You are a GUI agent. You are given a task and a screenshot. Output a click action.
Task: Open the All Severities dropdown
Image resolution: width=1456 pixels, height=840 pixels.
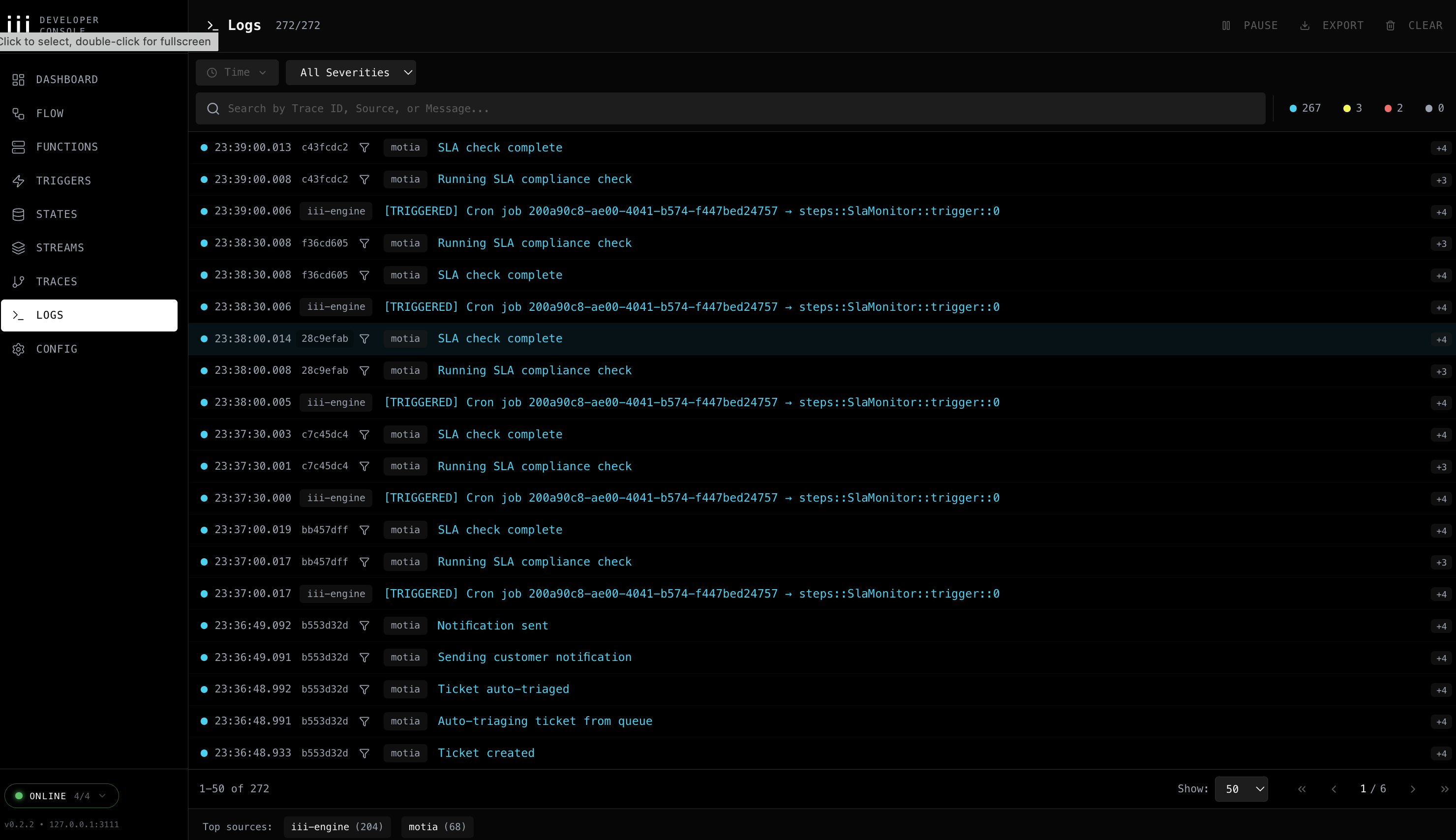point(351,73)
